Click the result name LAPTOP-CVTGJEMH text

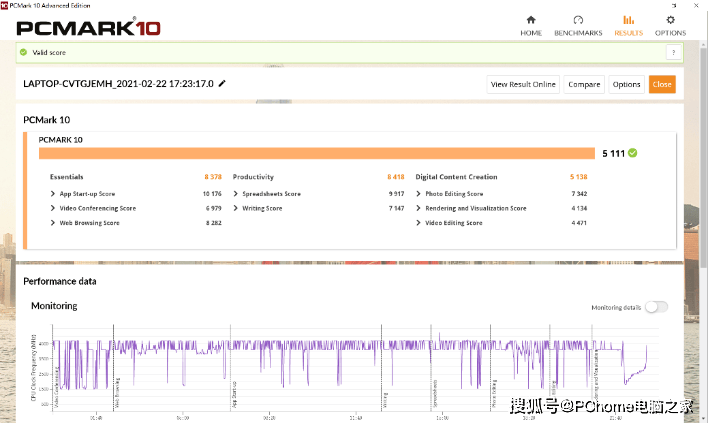coord(118,84)
